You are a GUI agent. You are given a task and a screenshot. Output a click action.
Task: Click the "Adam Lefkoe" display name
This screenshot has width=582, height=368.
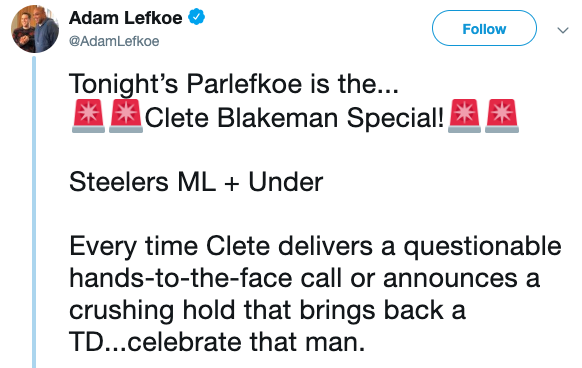125,18
